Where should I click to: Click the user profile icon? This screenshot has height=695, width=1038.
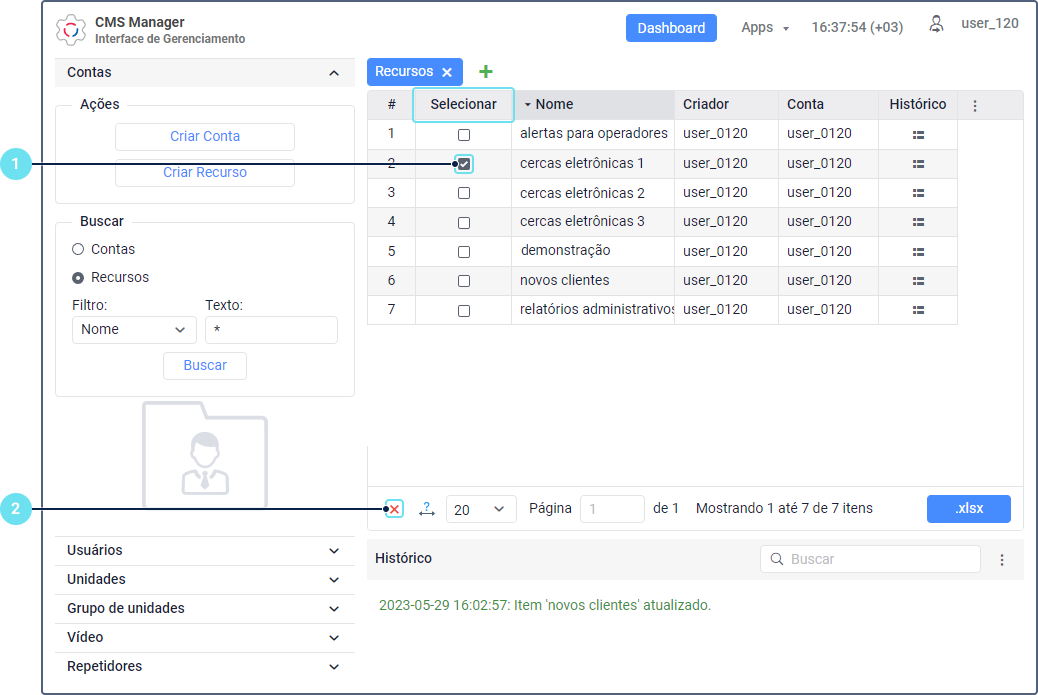pyautogui.click(x=936, y=24)
